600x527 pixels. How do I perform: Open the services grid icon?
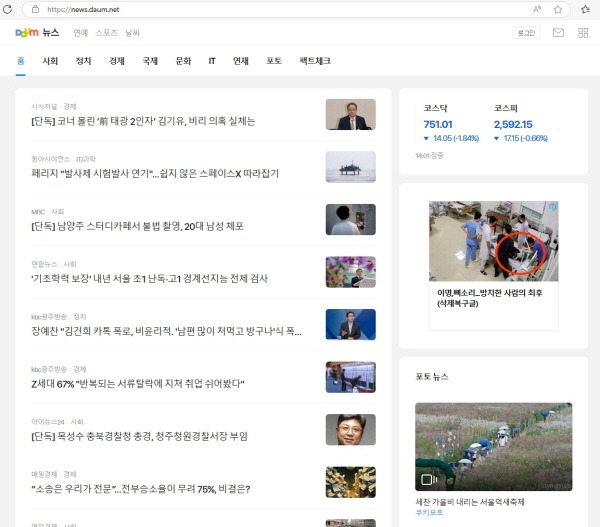[x=583, y=33]
